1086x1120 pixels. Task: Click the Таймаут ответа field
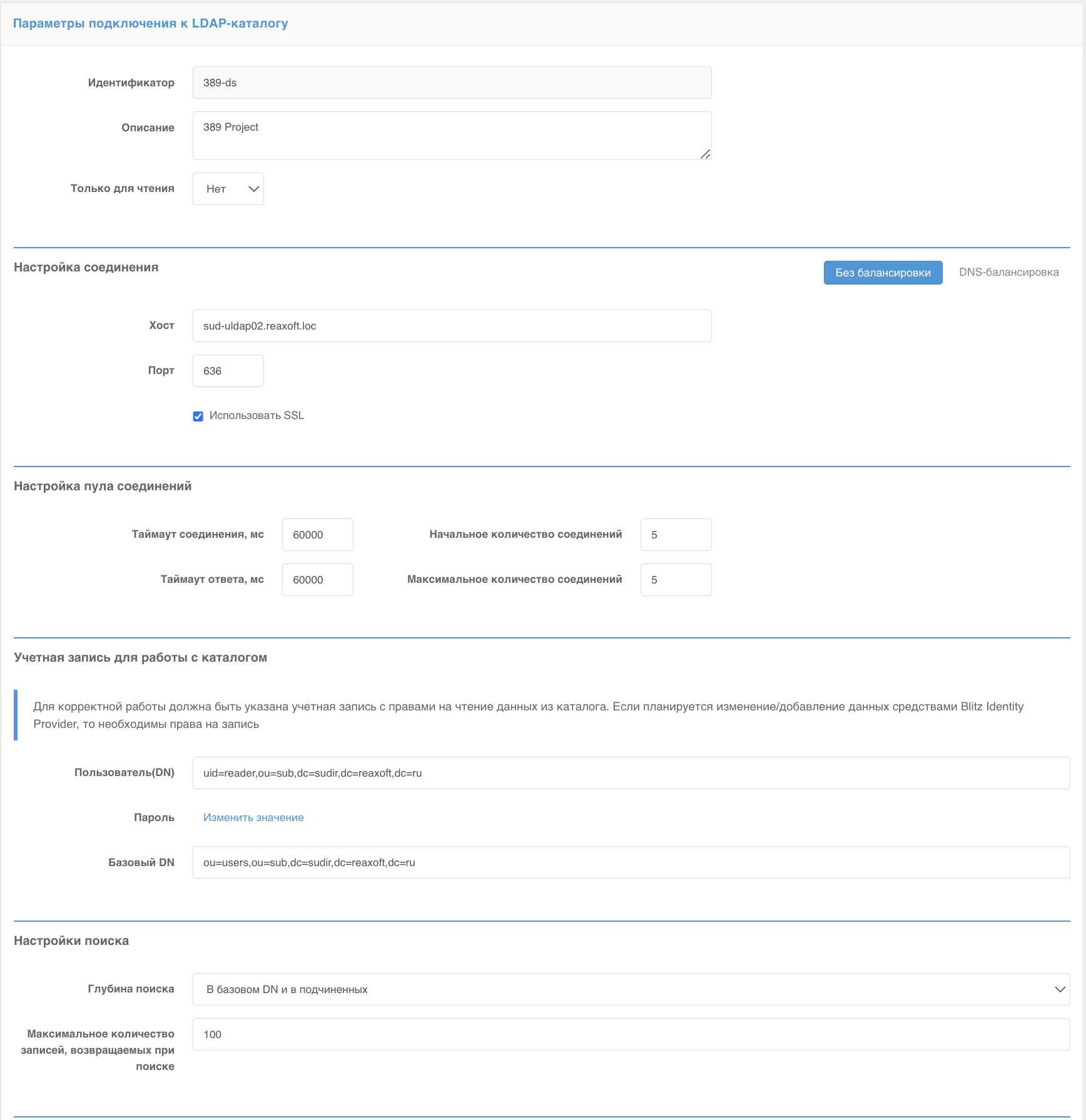click(x=317, y=580)
